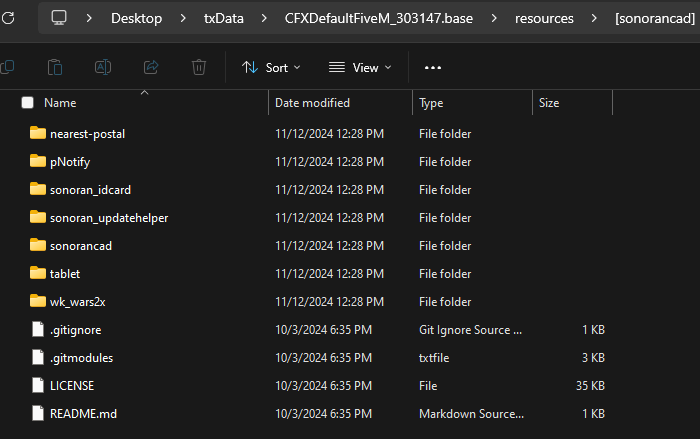Image resolution: width=700 pixels, height=439 pixels.
Task: Click the Refresh icon in the address bar
Action: pyautogui.click(x=8, y=18)
